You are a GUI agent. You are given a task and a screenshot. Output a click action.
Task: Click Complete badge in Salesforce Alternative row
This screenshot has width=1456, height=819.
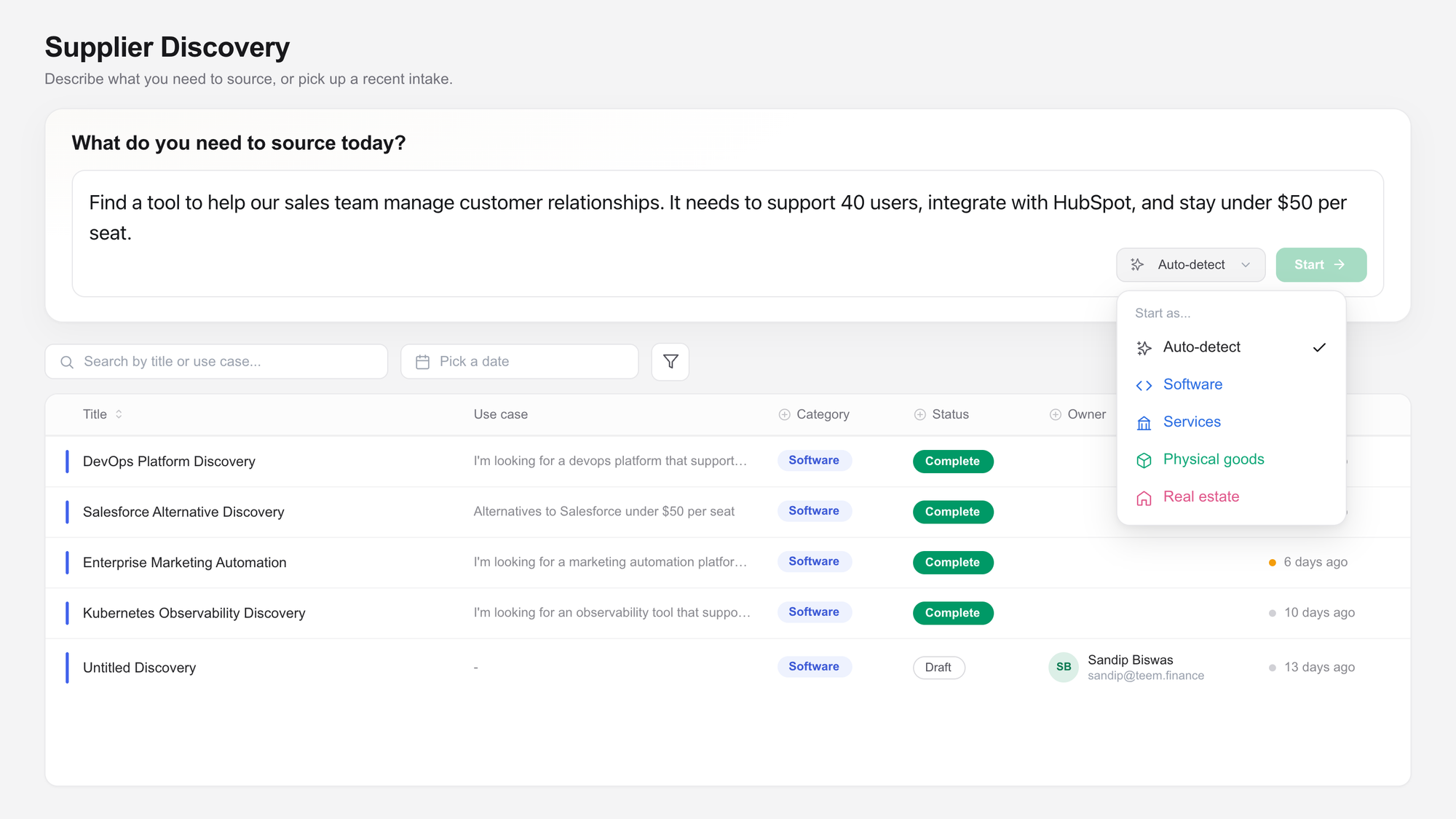click(x=953, y=512)
